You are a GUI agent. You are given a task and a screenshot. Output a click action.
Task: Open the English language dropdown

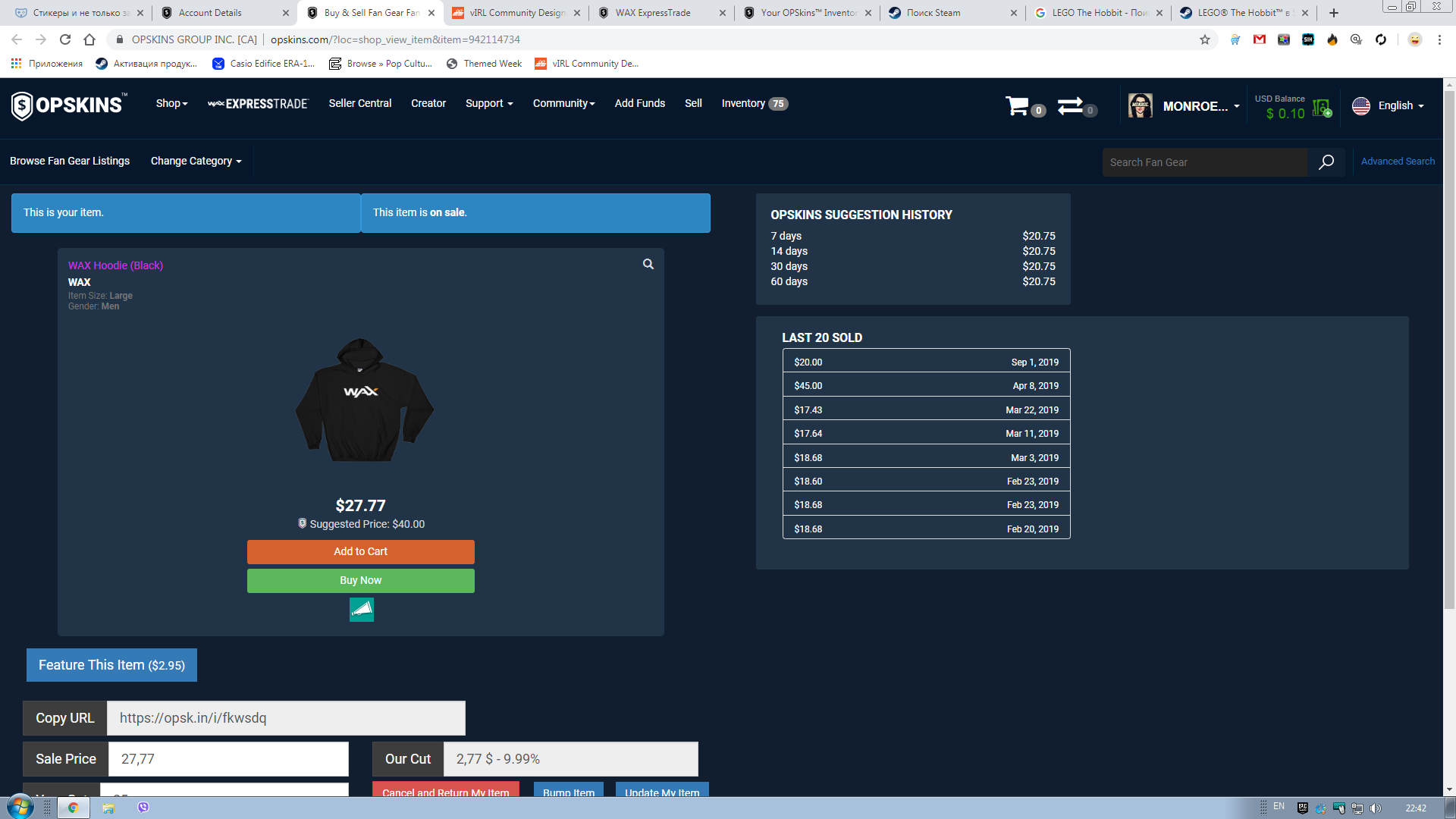click(x=1401, y=106)
